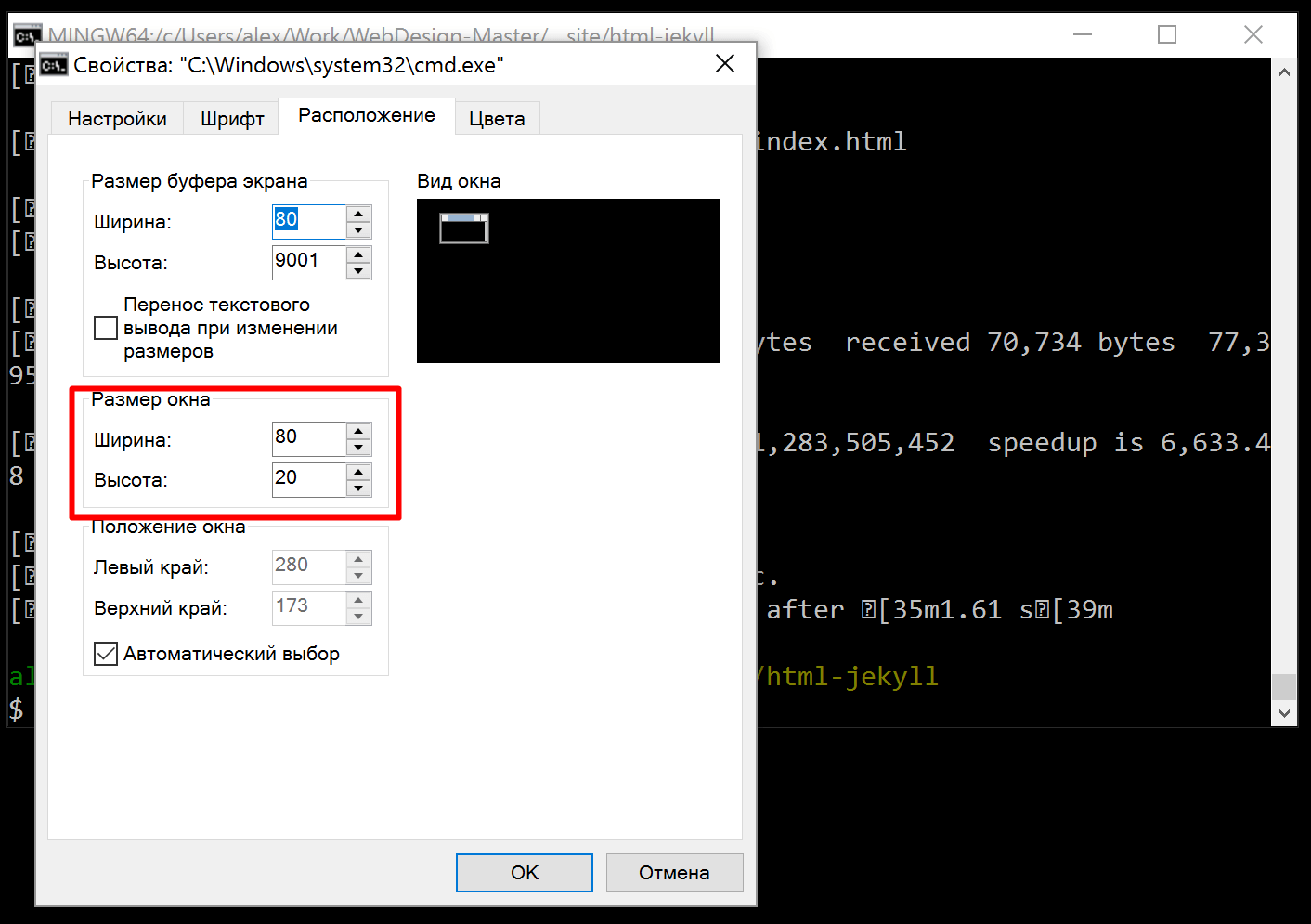Click the MINGW64 terminal window icon
1311x924 pixels.
26,35
